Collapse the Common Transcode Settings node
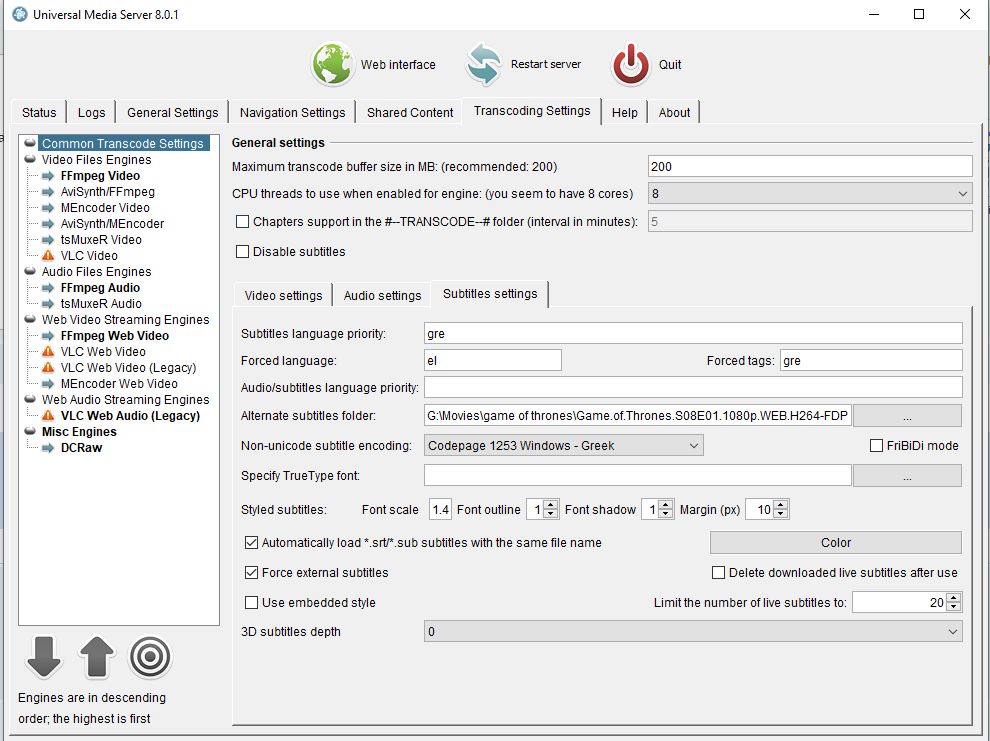Image resolution: width=990 pixels, height=741 pixels. 30,143
